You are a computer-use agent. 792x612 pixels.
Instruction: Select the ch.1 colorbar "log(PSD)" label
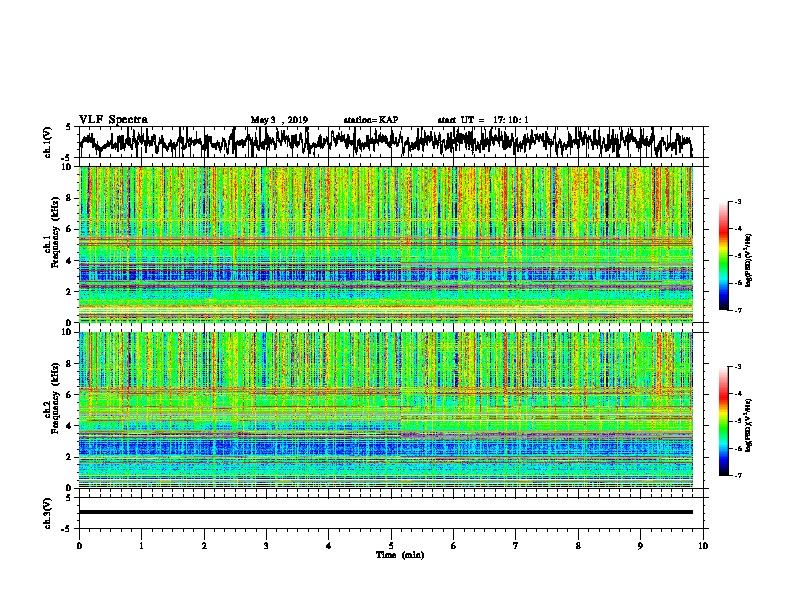click(x=748, y=260)
